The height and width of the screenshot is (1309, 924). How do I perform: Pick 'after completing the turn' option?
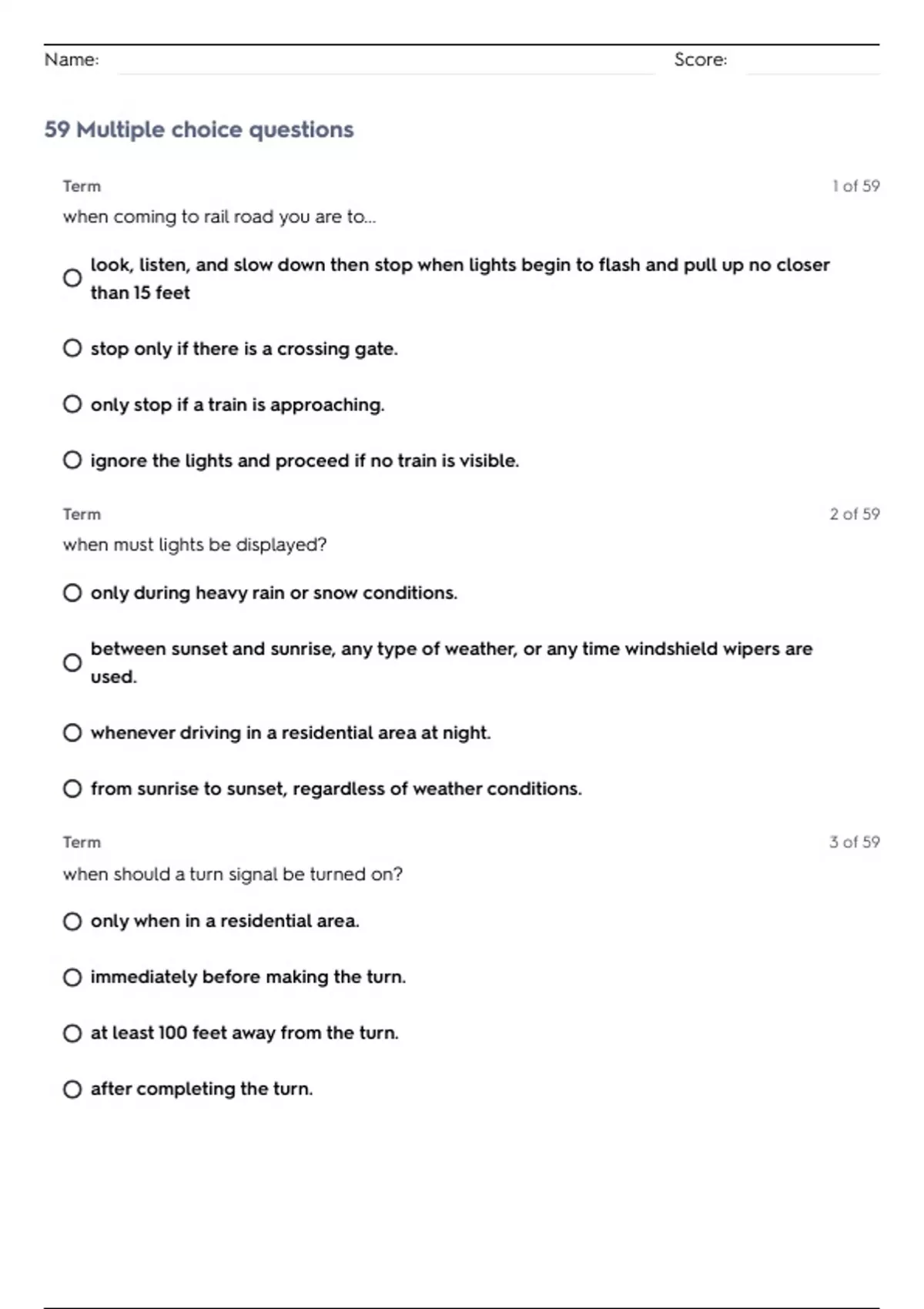tap(72, 1090)
